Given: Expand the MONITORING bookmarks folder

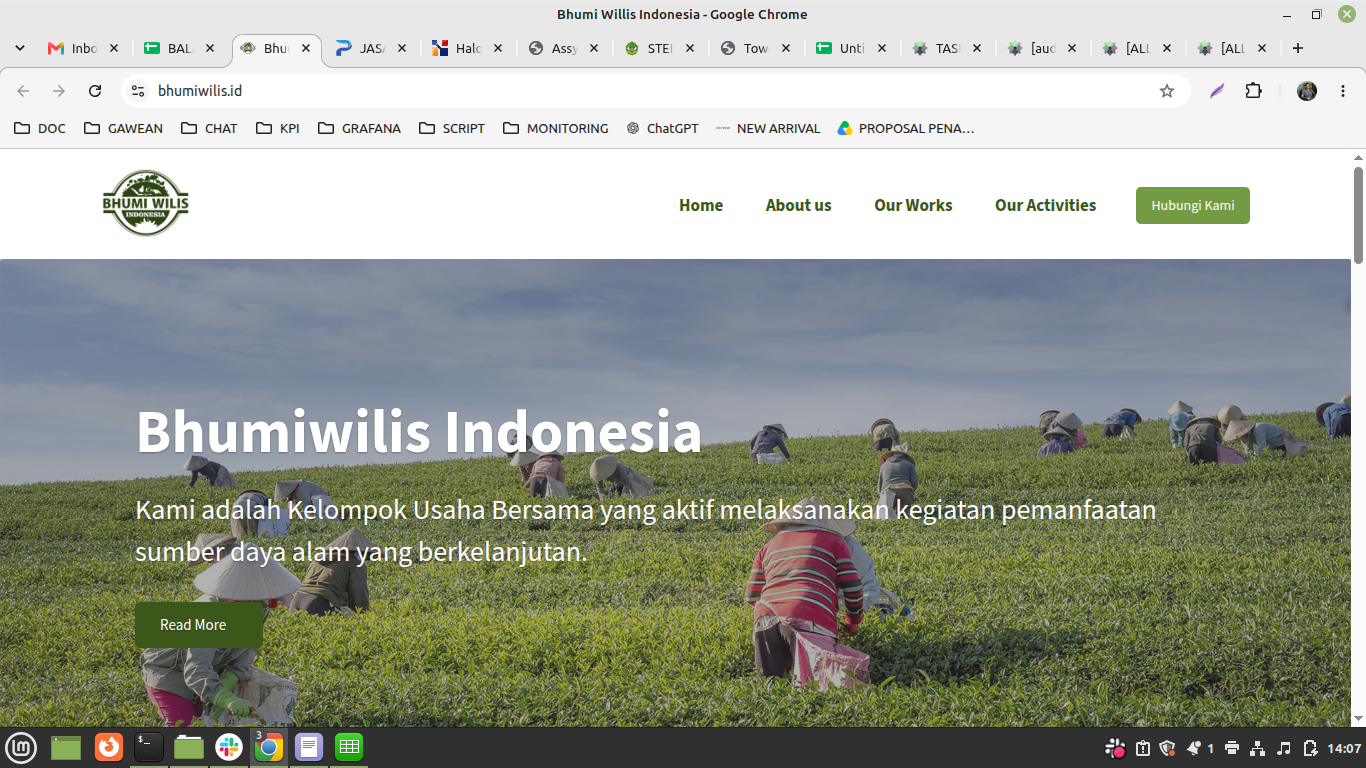Looking at the screenshot, I should pyautogui.click(x=555, y=128).
